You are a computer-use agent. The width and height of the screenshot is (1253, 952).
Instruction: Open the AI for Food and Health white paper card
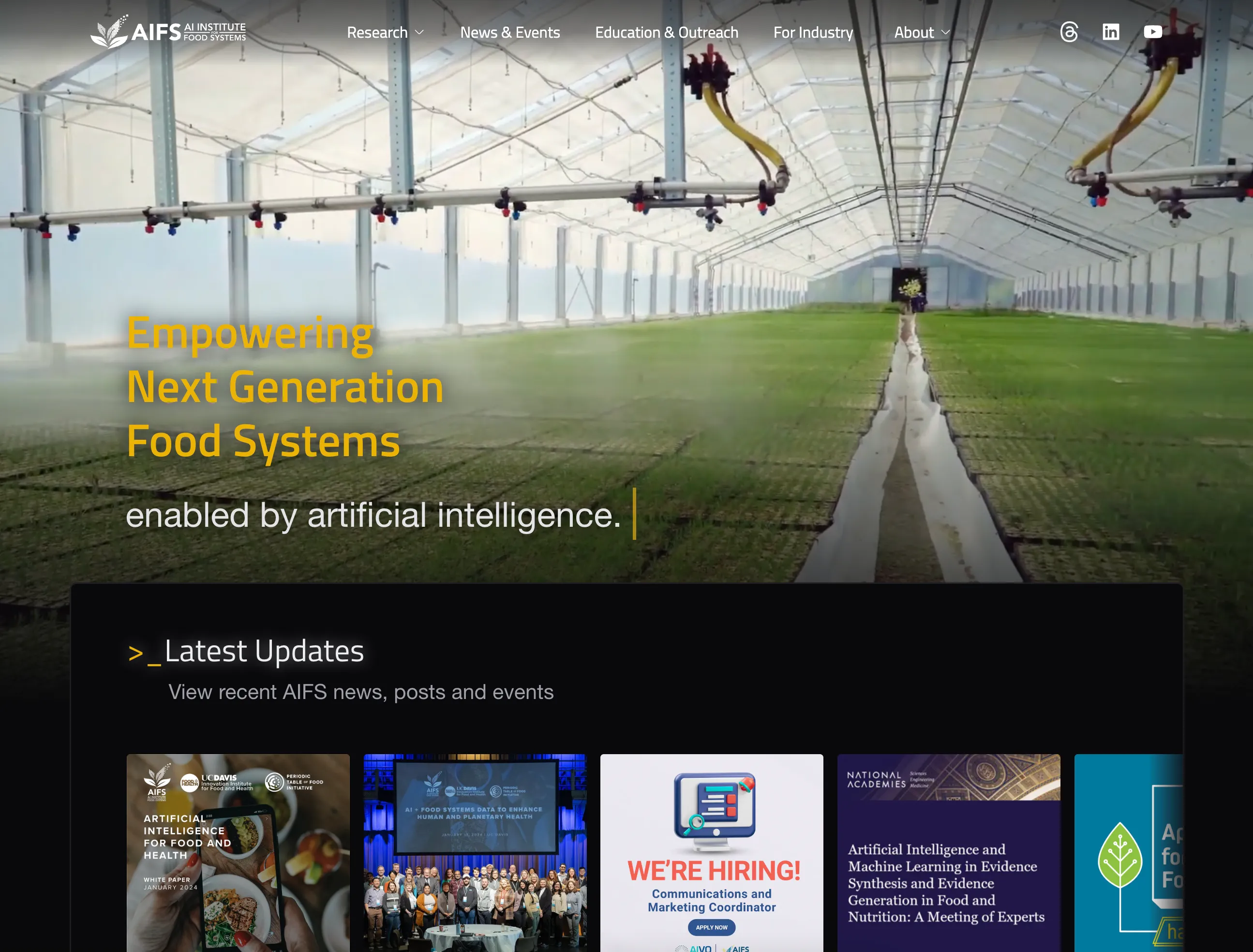click(x=238, y=853)
